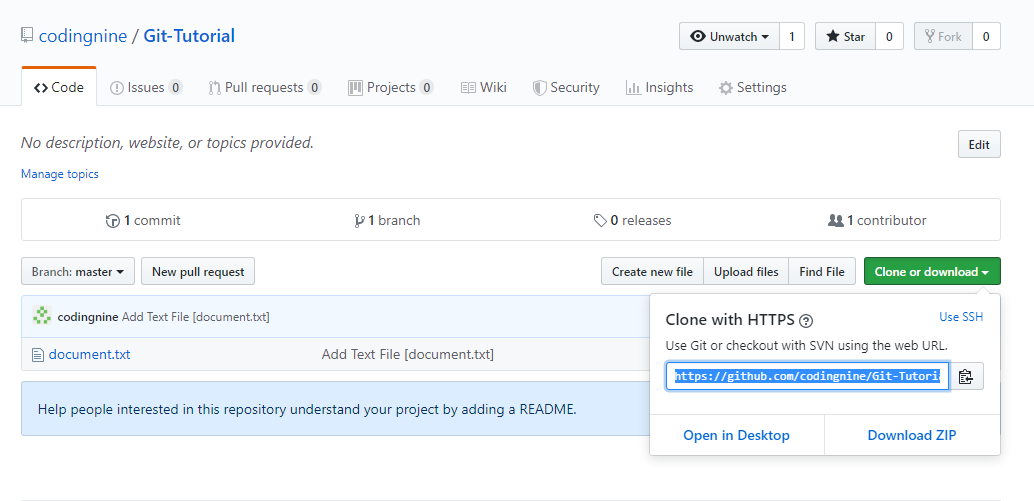Viewport: 1034px width, 501px height.
Task: Click Create new file button
Action: [x=652, y=272]
